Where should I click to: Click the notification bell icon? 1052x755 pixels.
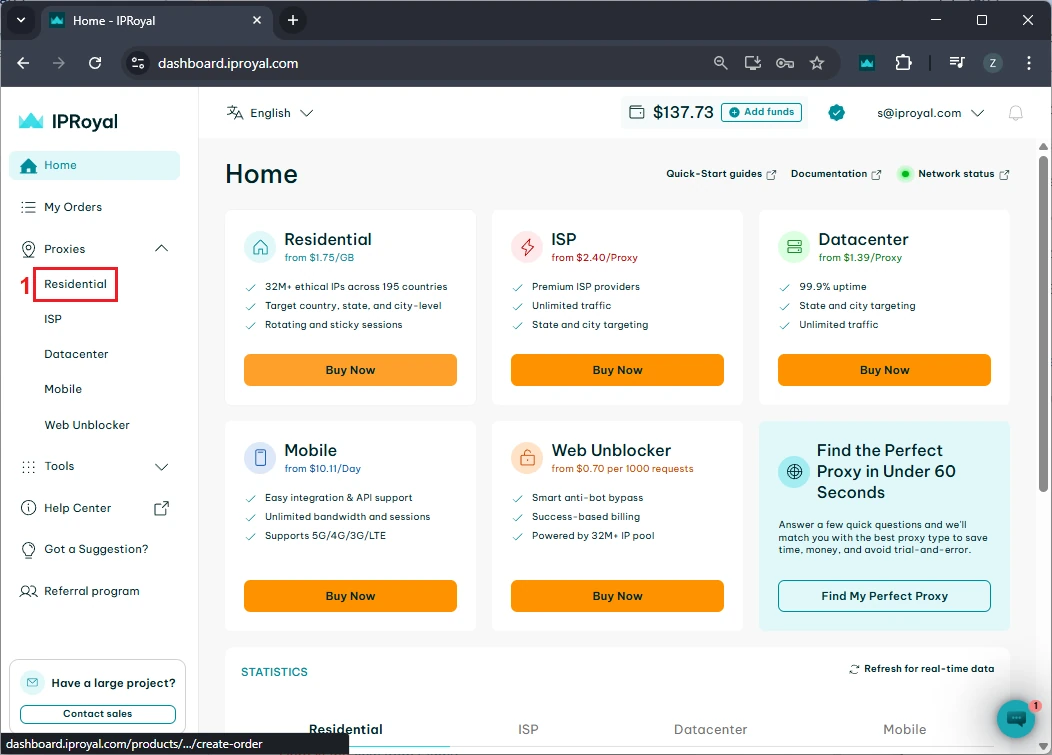(1015, 113)
